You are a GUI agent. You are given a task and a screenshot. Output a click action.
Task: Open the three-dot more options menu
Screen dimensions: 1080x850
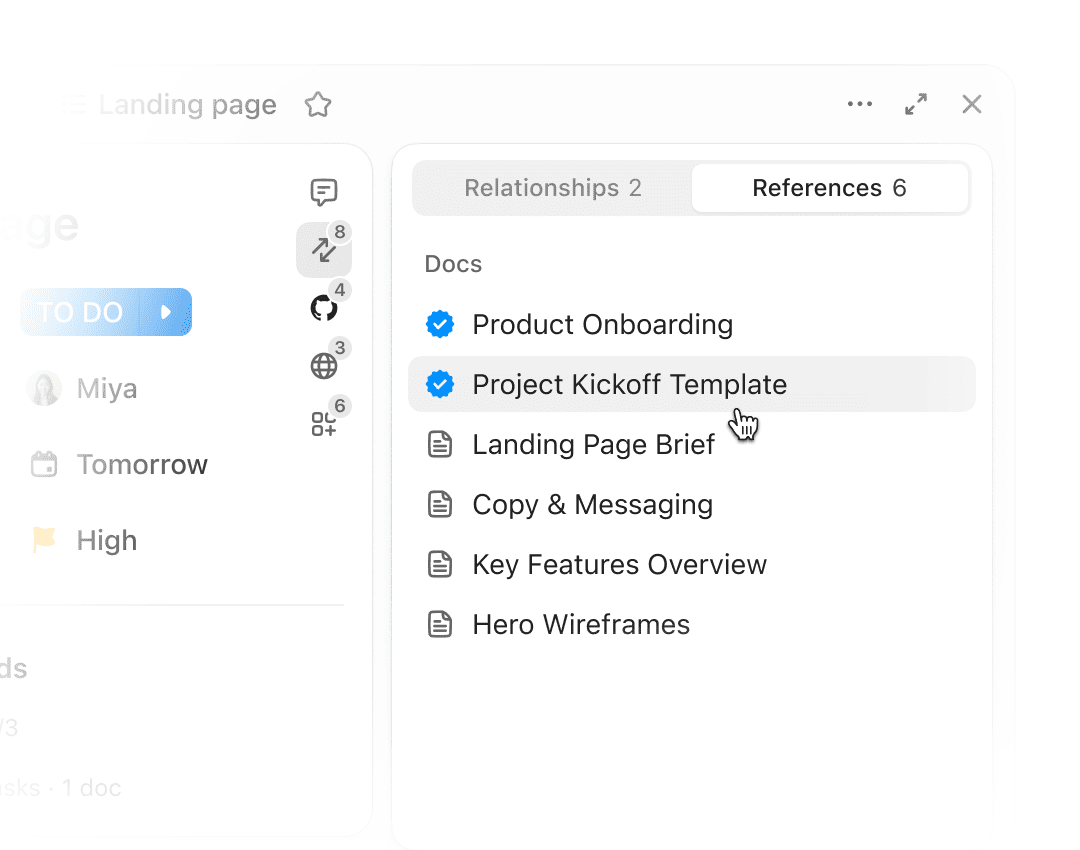(x=860, y=104)
